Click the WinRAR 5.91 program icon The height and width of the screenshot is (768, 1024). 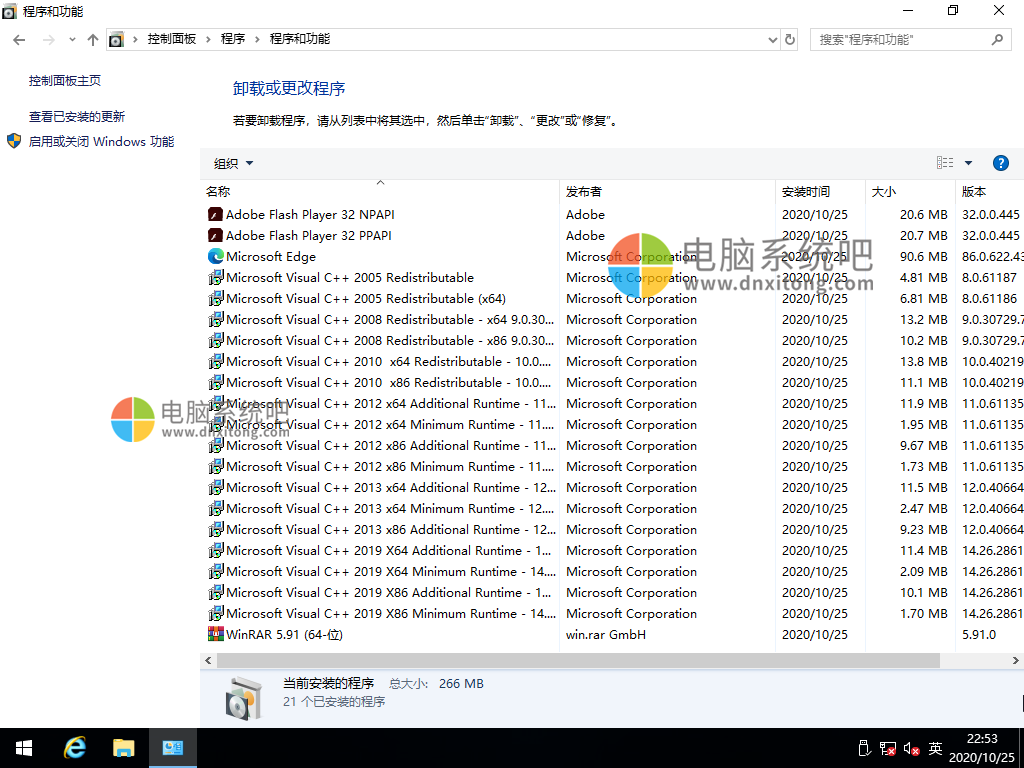[215, 634]
